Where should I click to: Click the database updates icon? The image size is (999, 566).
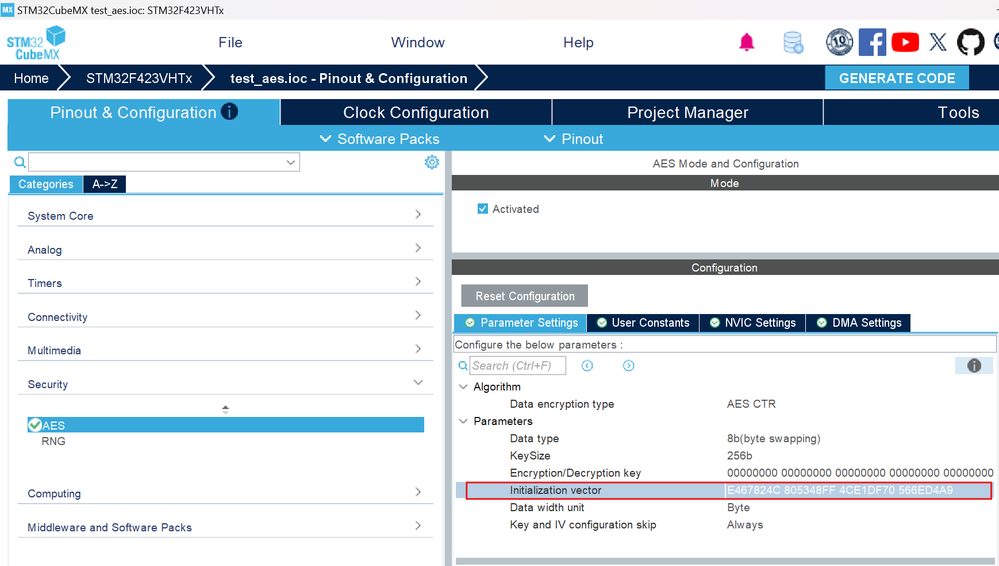tap(793, 43)
